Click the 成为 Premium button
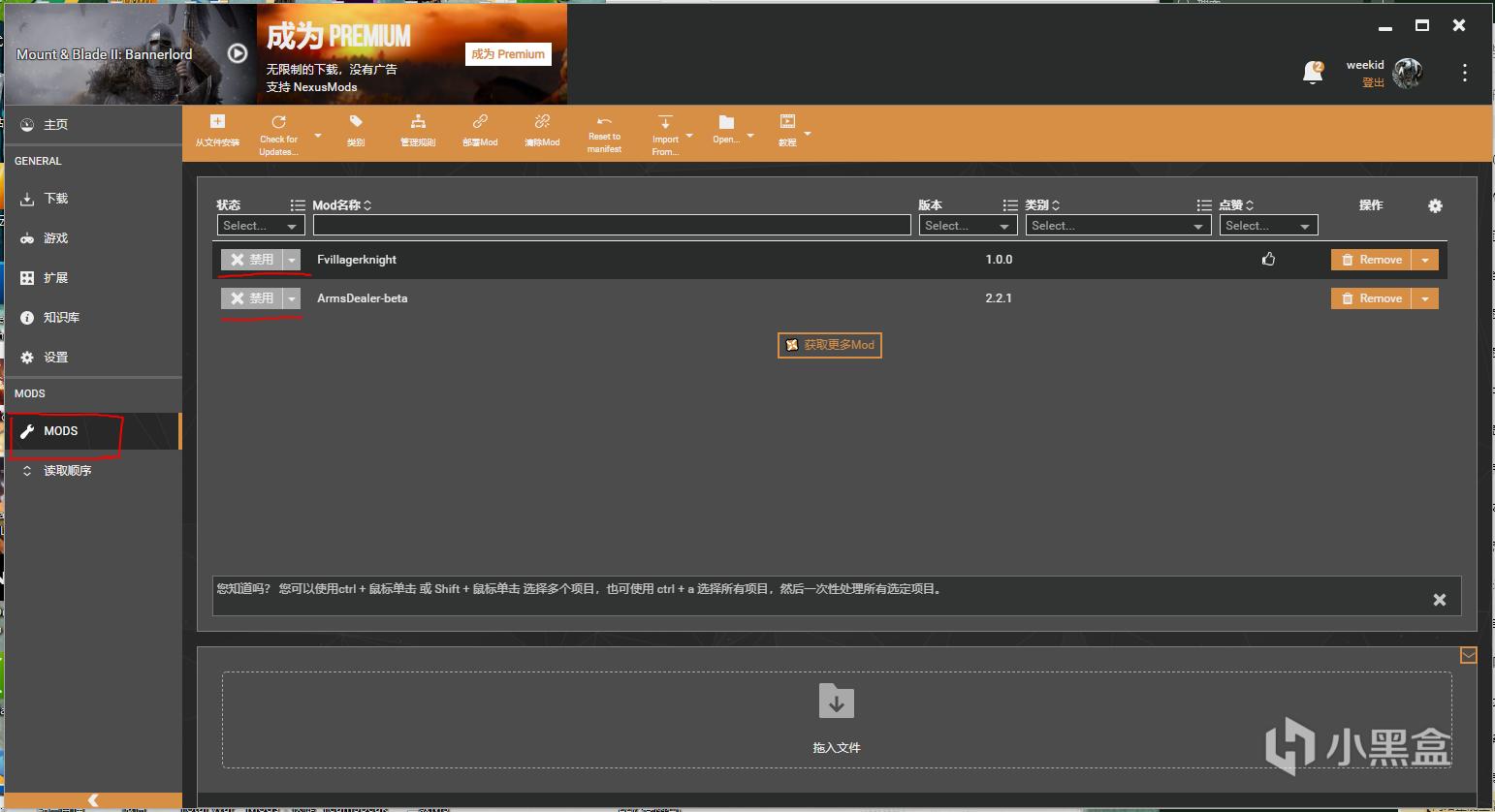 (x=508, y=54)
